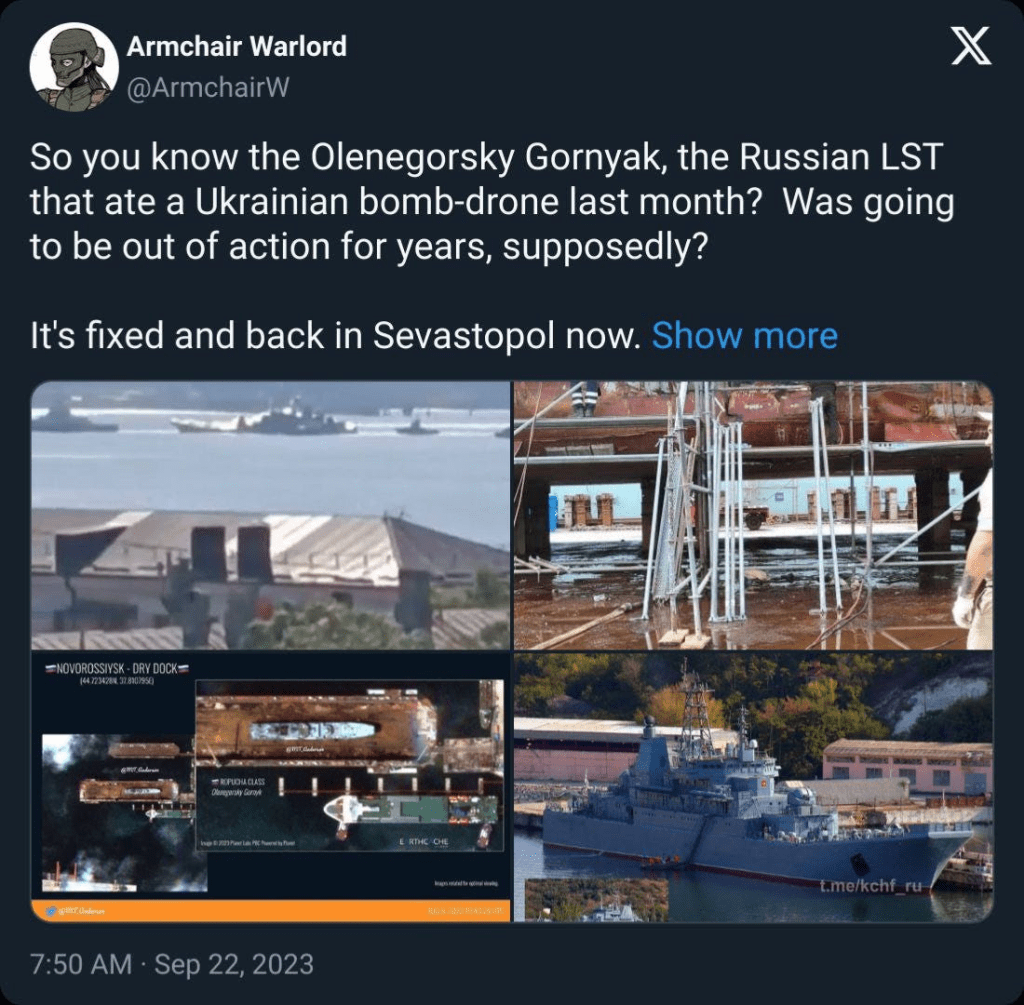Image resolution: width=1024 pixels, height=1005 pixels.
Task: Click the Olenegorsky Gornyak tweet text paragraph
Action: [x=492, y=202]
